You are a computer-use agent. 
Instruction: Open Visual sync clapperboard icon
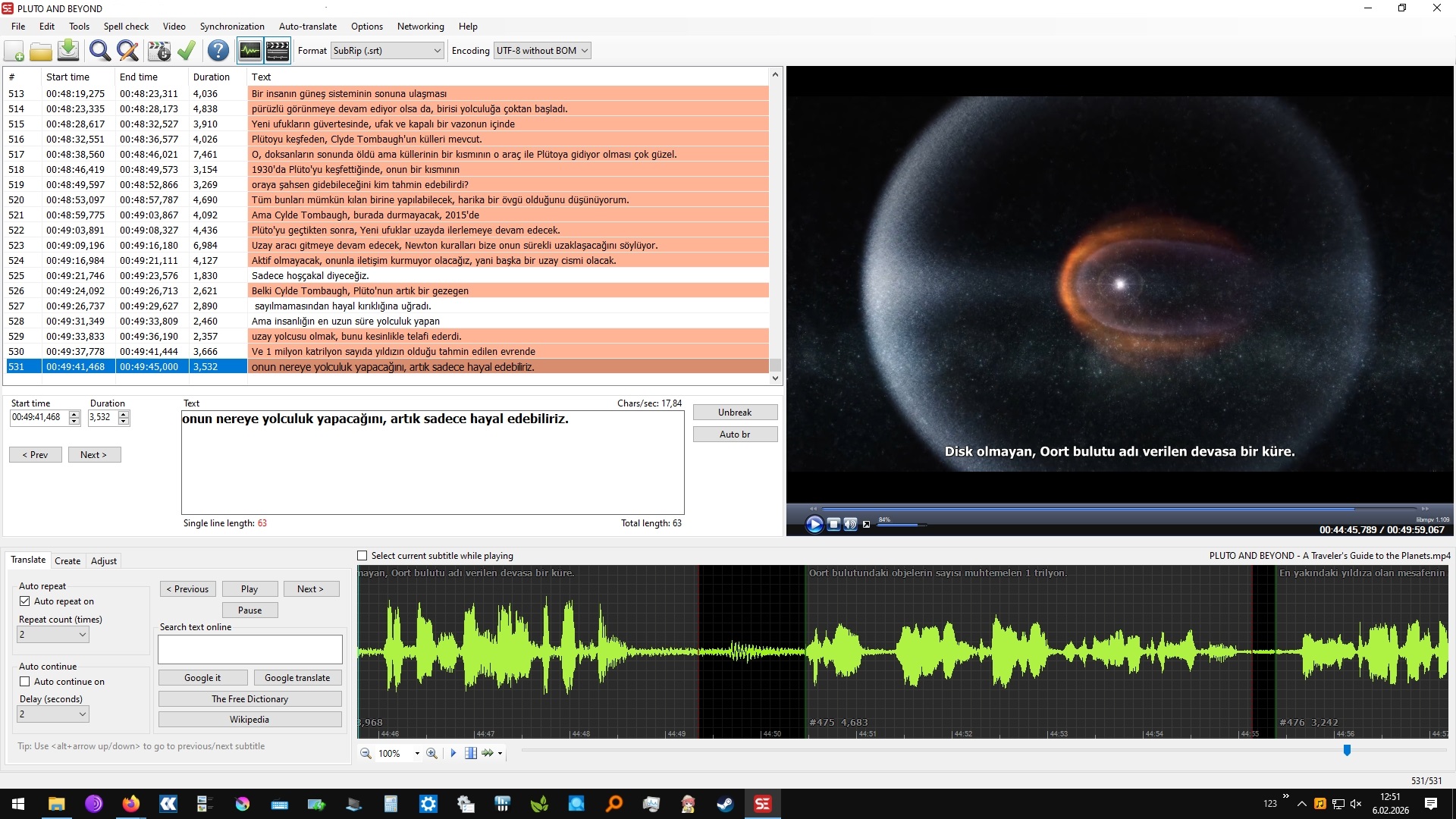pyautogui.click(x=159, y=51)
